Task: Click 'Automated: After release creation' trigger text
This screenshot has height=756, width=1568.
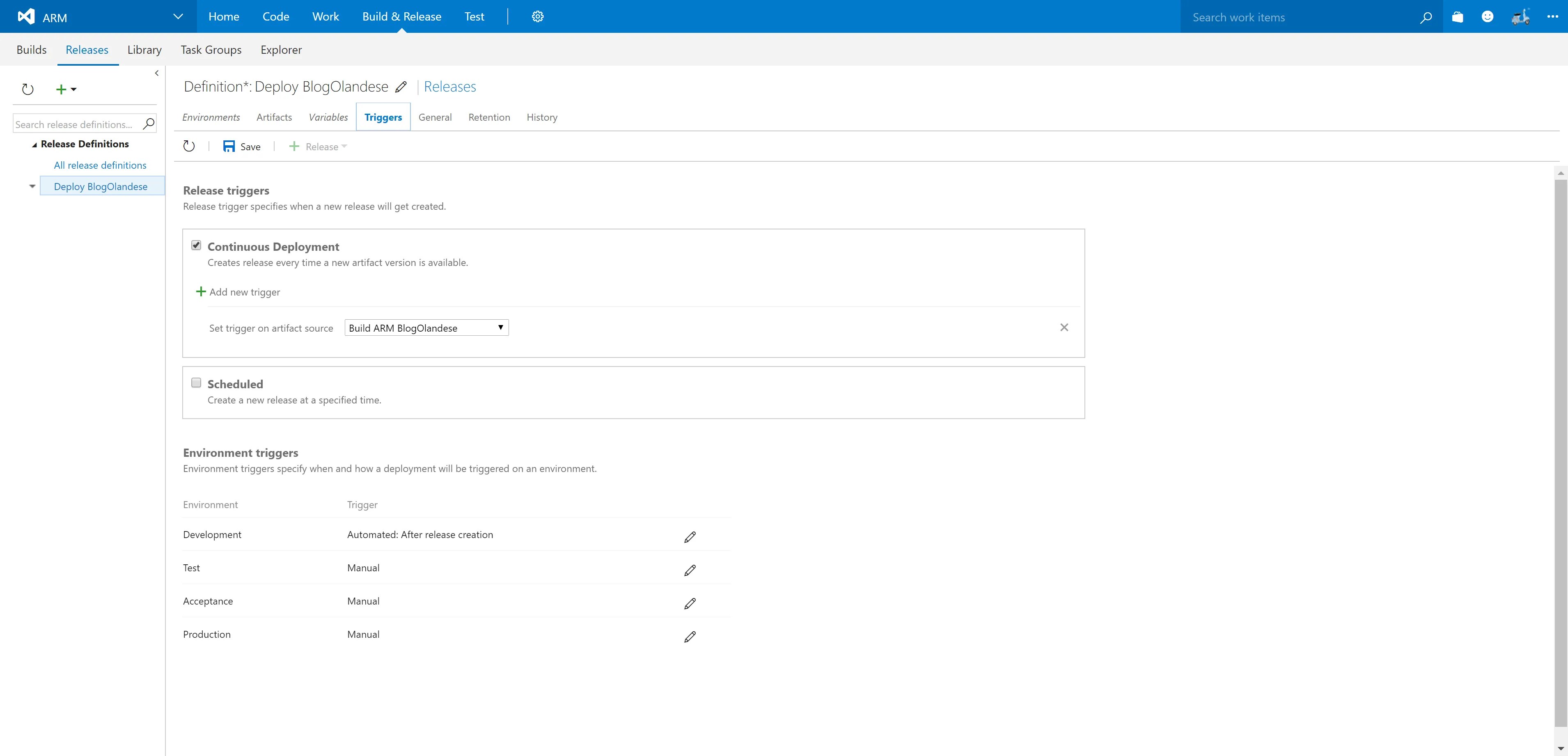Action: tap(420, 534)
